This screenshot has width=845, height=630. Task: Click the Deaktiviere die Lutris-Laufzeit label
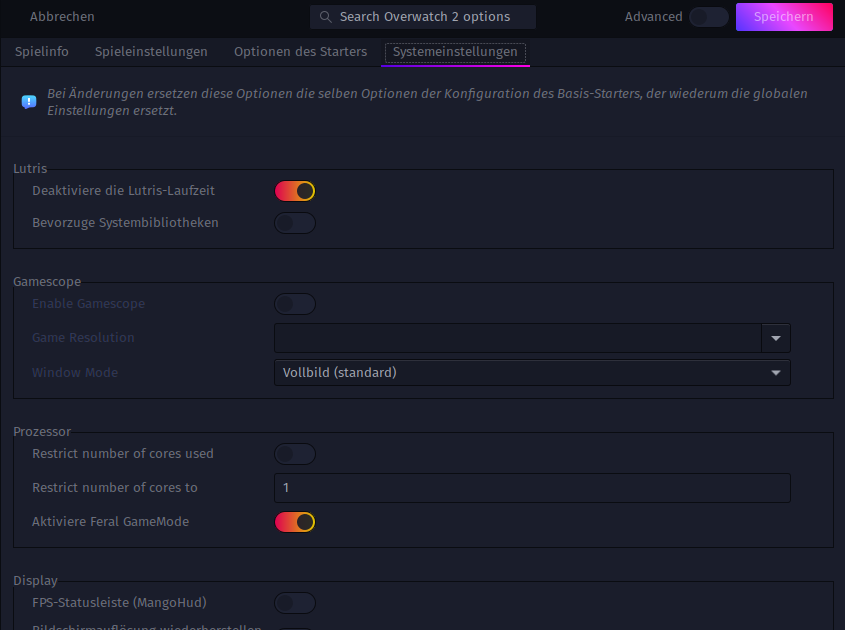(x=123, y=191)
